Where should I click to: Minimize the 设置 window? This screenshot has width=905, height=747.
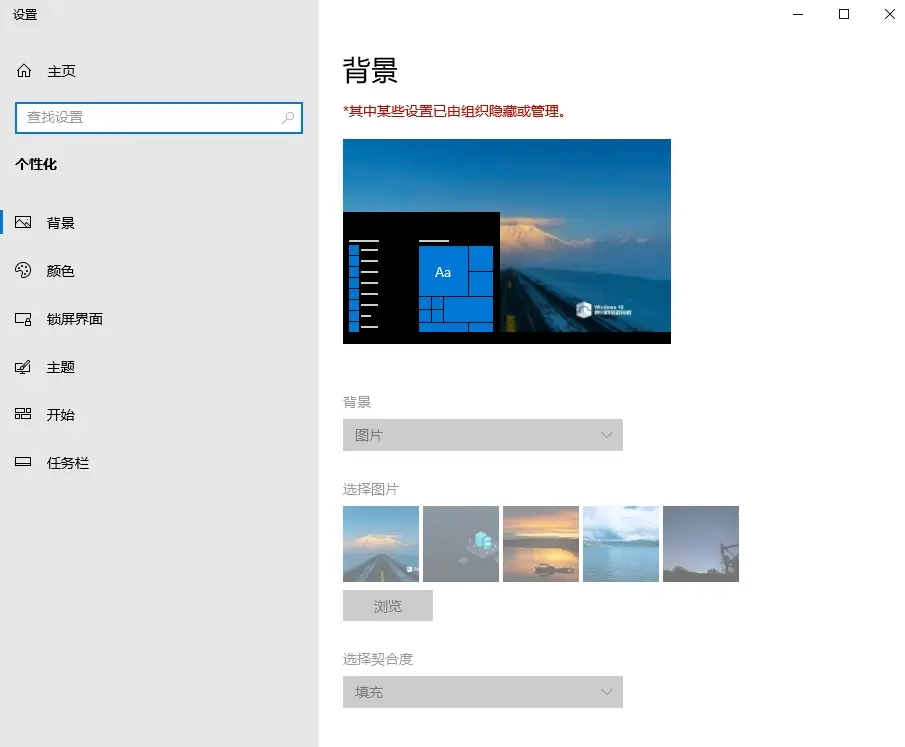click(798, 14)
